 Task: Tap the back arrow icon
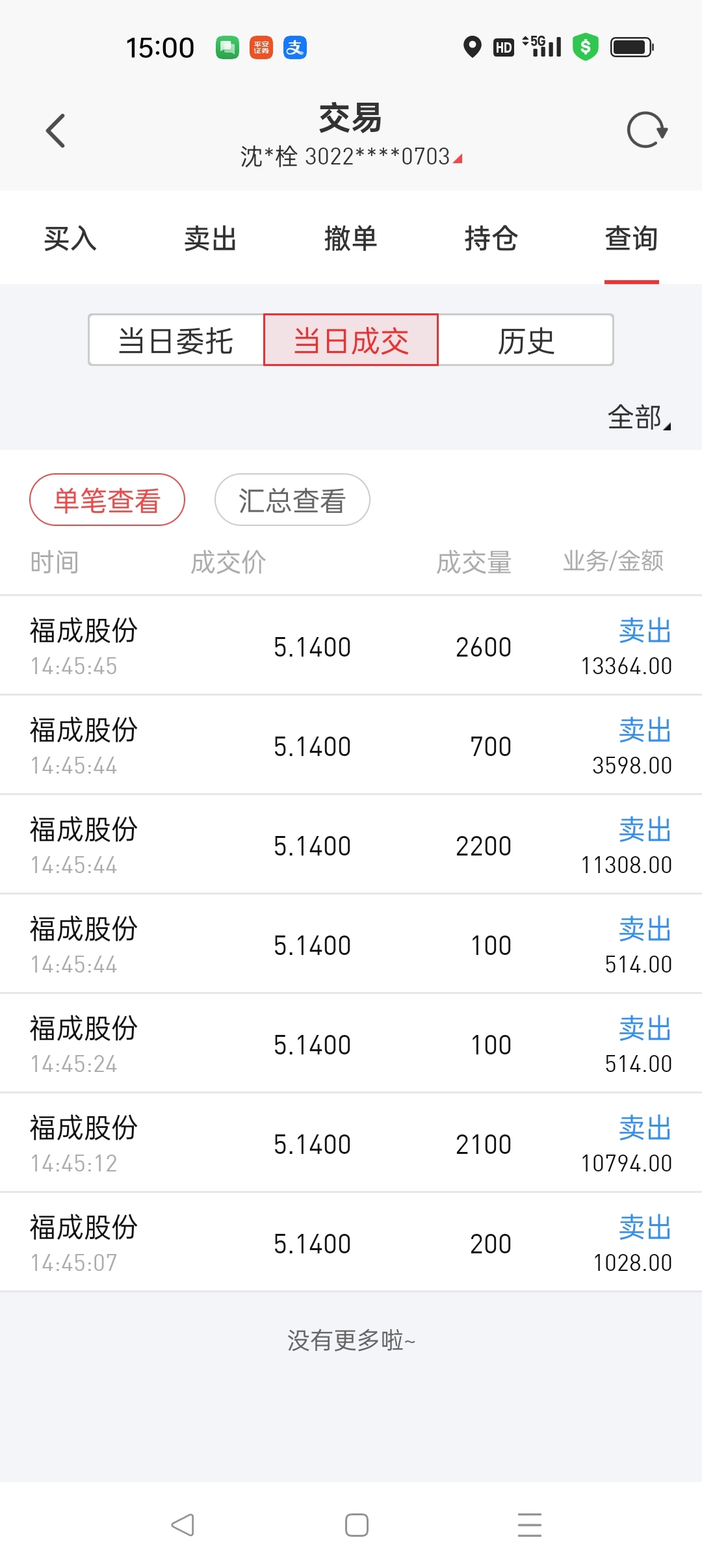point(56,131)
